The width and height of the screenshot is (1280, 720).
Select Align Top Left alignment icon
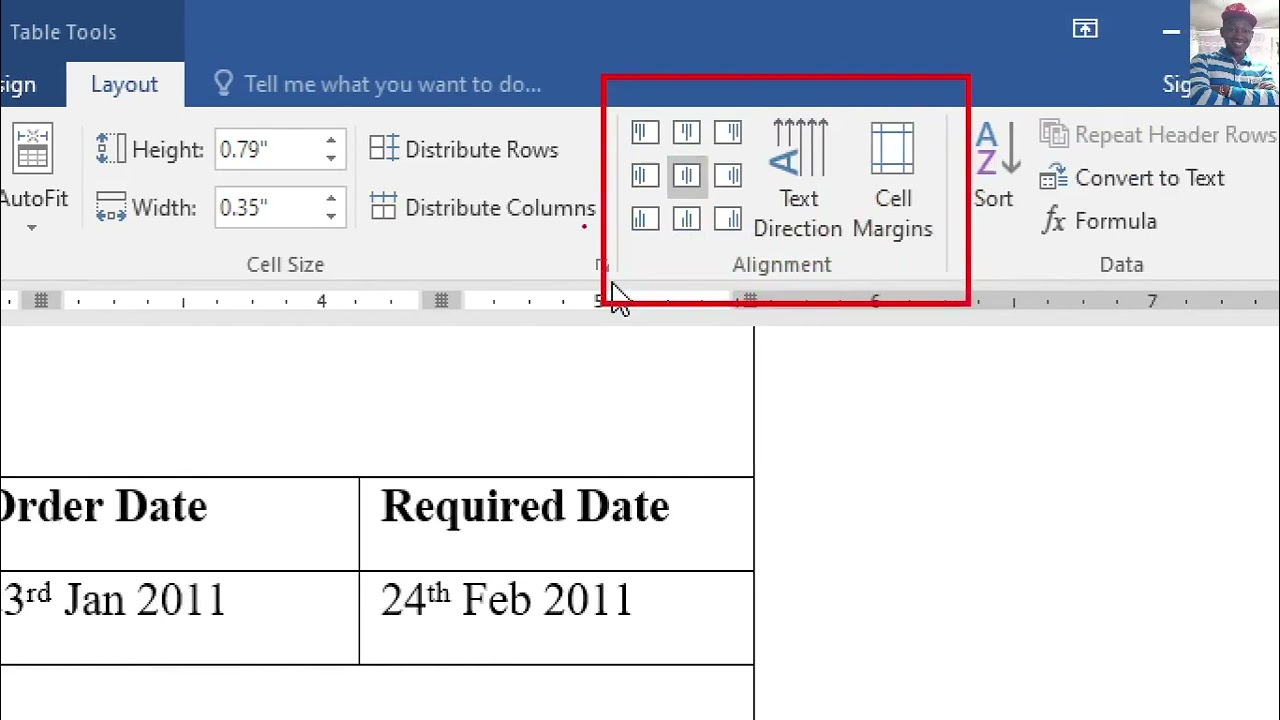645,133
